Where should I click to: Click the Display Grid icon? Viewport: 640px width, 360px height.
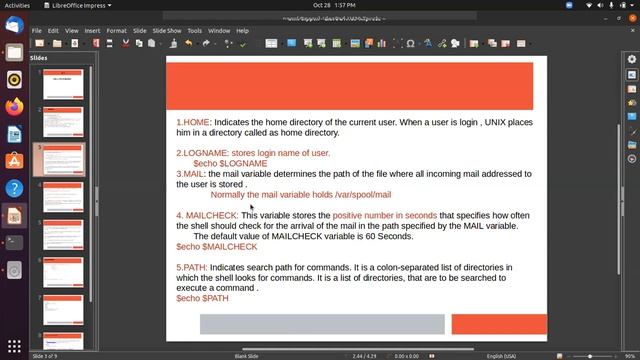[x=271, y=43]
